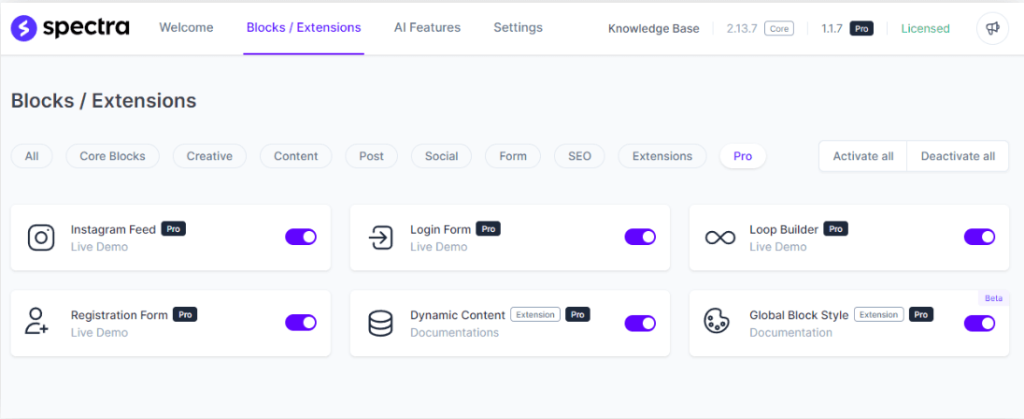The image size is (1024, 419).
Task: Go to the Settings tab
Action: pos(518,28)
